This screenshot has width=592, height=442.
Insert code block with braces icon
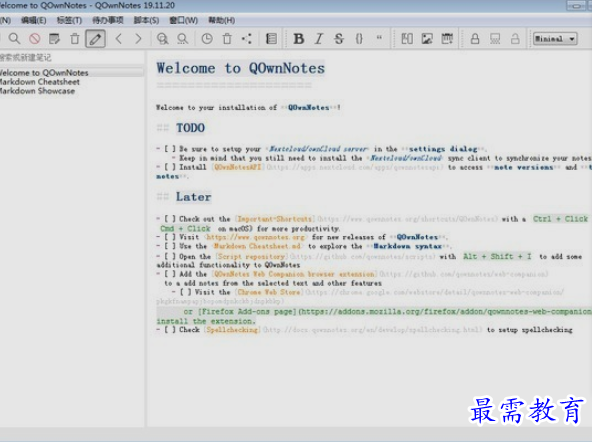pos(359,39)
